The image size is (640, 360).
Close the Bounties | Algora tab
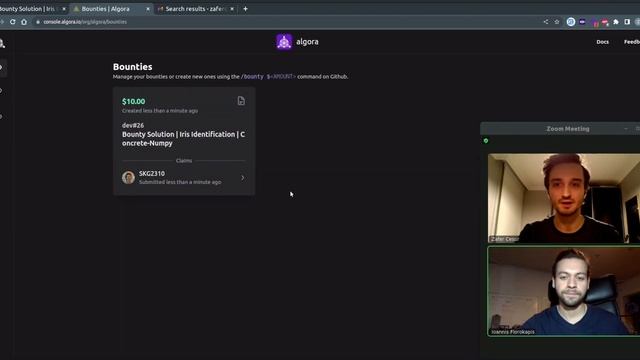pyautogui.click(x=148, y=9)
